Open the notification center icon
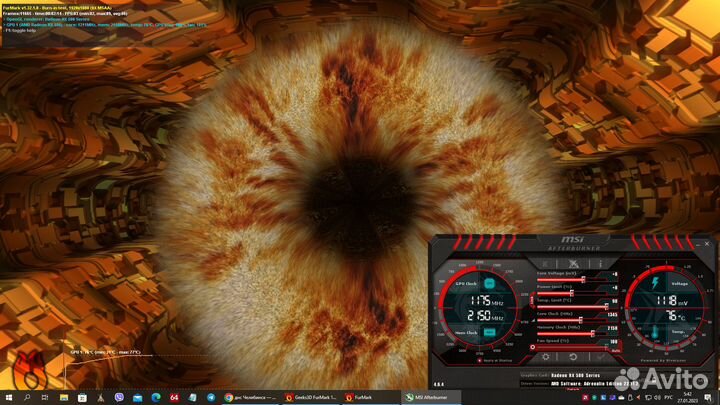The height and width of the screenshot is (405, 720). tap(709, 398)
